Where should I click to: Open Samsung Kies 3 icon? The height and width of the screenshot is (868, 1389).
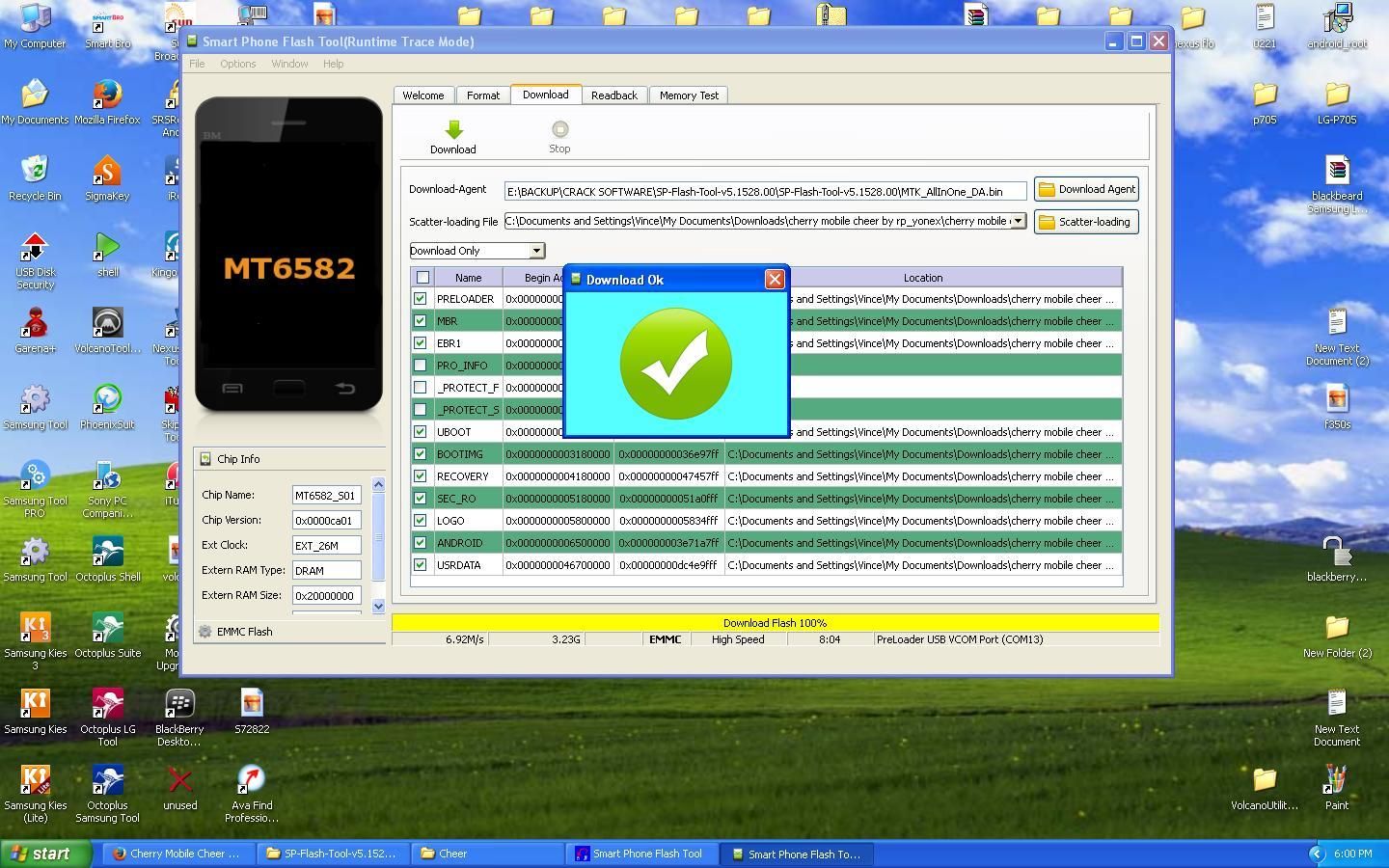tap(35, 641)
